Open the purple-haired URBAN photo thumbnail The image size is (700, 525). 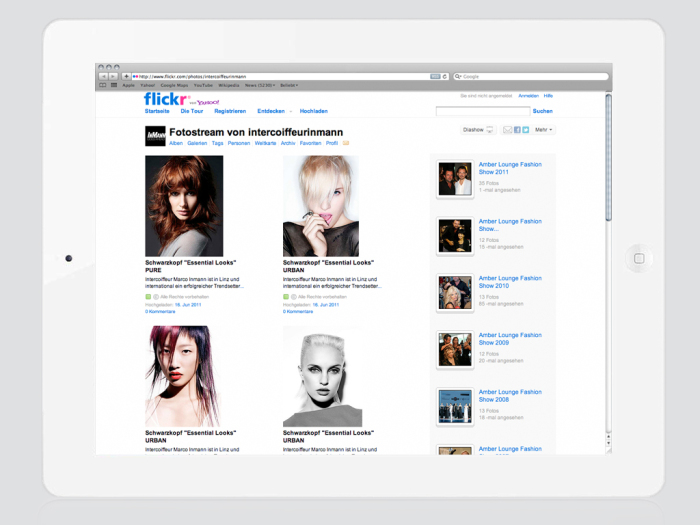click(x=183, y=376)
